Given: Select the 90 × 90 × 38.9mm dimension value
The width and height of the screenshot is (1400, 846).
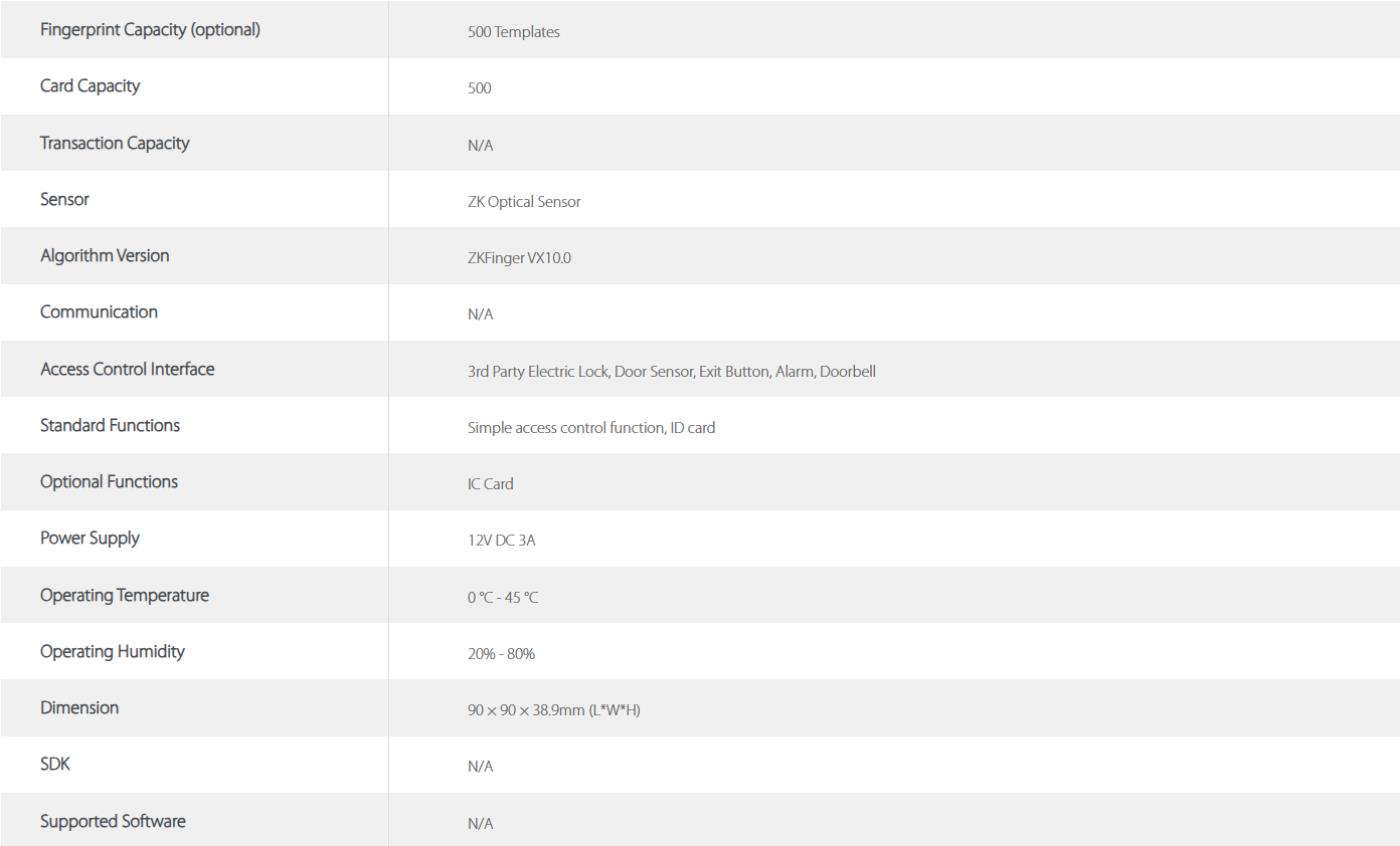Looking at the screenshot, I should click(x=553, y=710).
